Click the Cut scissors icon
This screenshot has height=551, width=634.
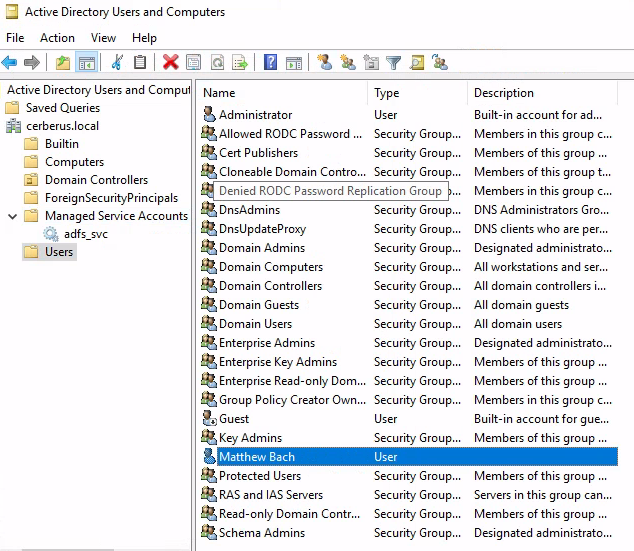point(117,63)
